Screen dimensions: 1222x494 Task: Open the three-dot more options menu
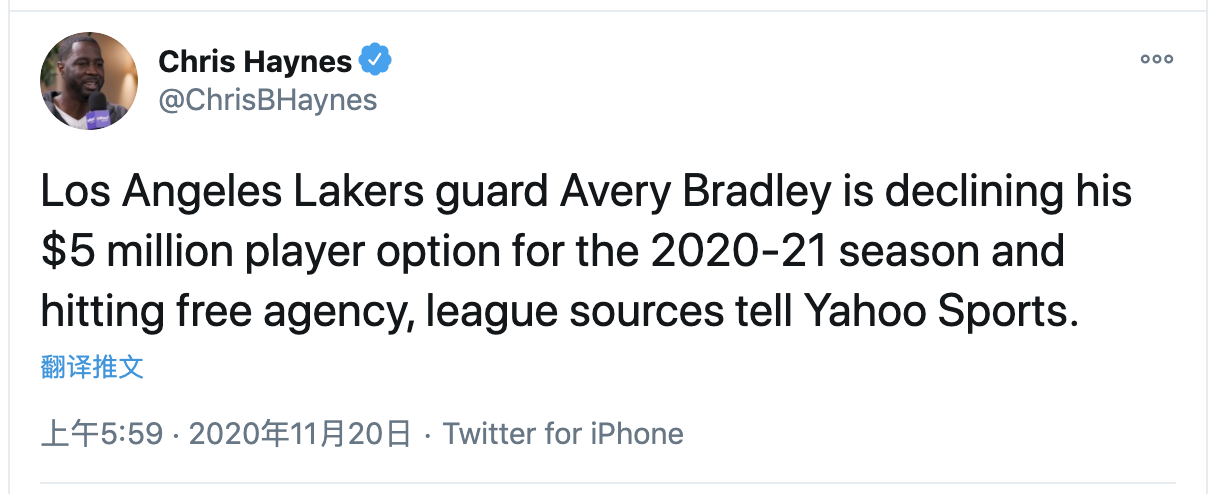[1157, 59]
